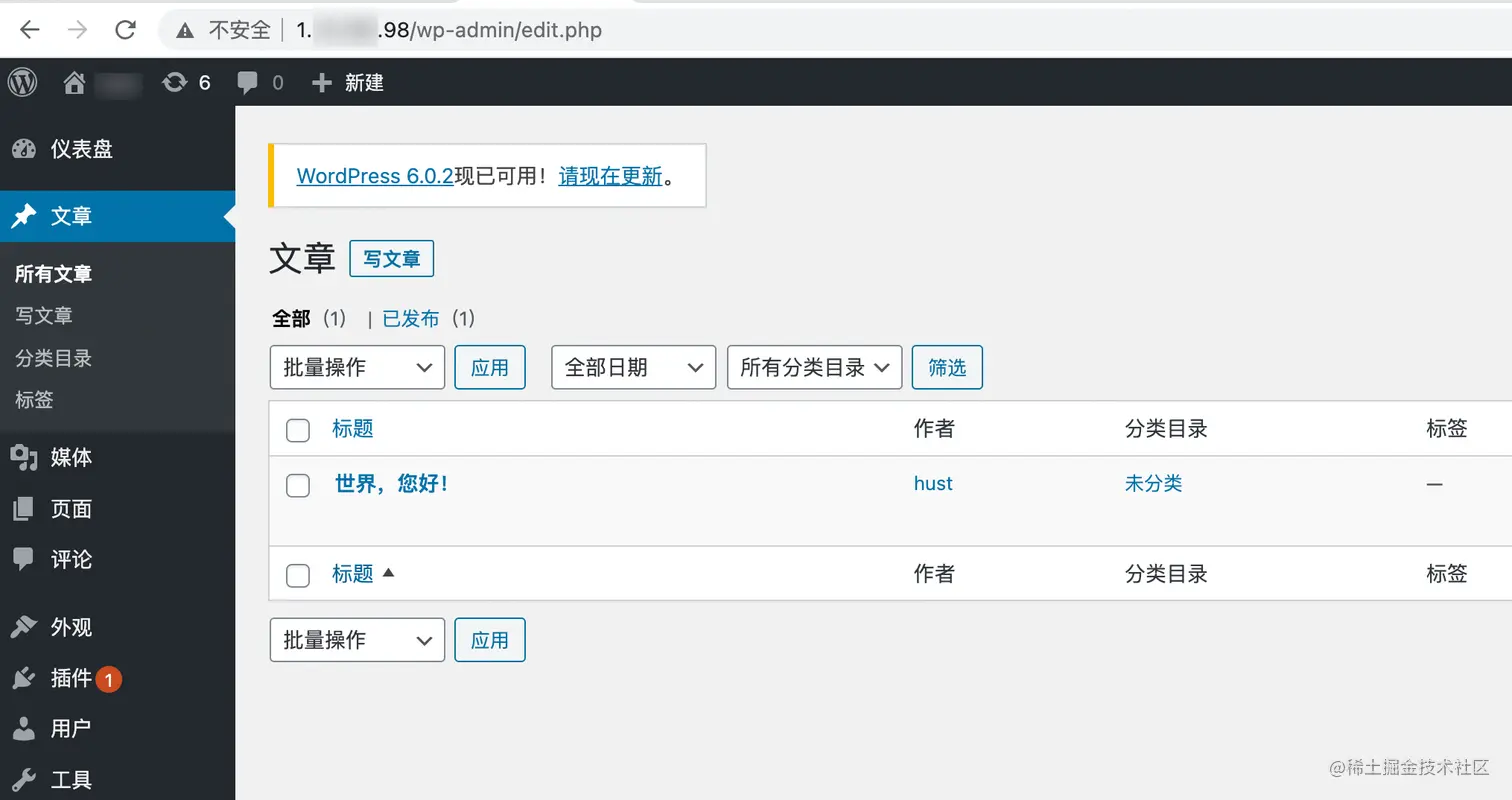The image size is (1512, 800).
Task: Click the browser forward arrow
Action: pos(77,30)
